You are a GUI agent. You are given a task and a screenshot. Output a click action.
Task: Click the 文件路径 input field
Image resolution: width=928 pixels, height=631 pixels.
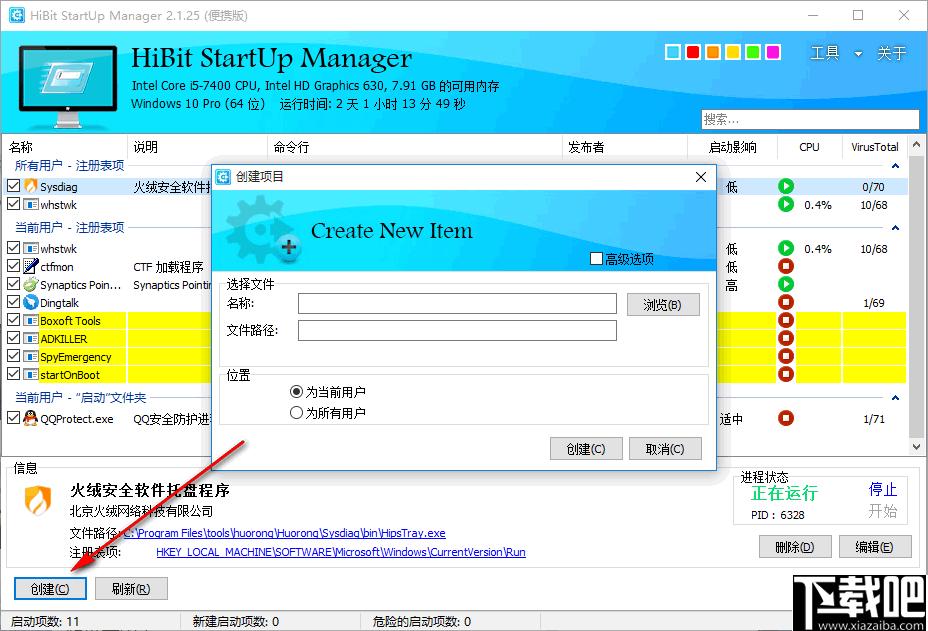coord(457,331)
